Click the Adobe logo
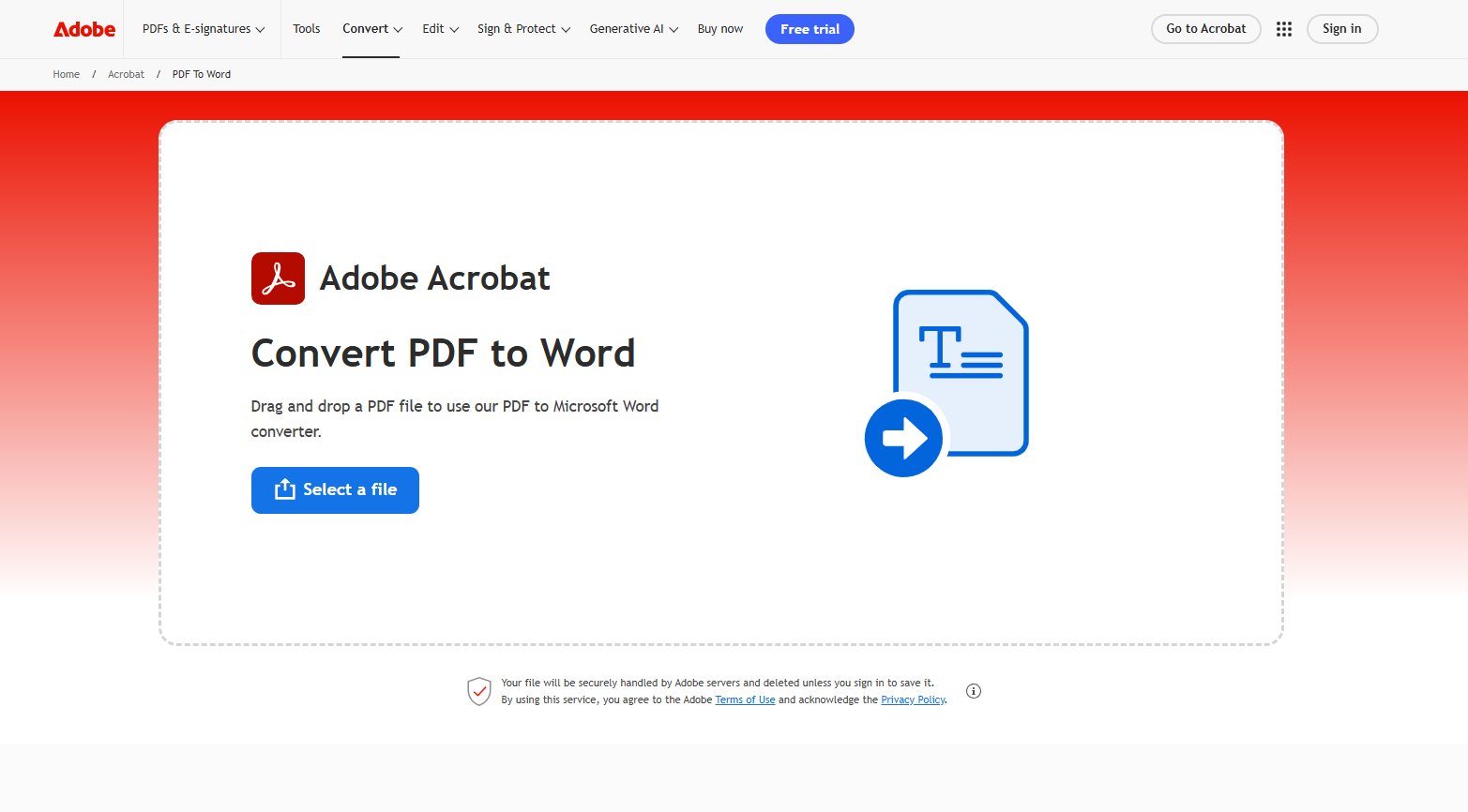The width and height of the screenshot is (1468, 812). (x=83, y=29)
